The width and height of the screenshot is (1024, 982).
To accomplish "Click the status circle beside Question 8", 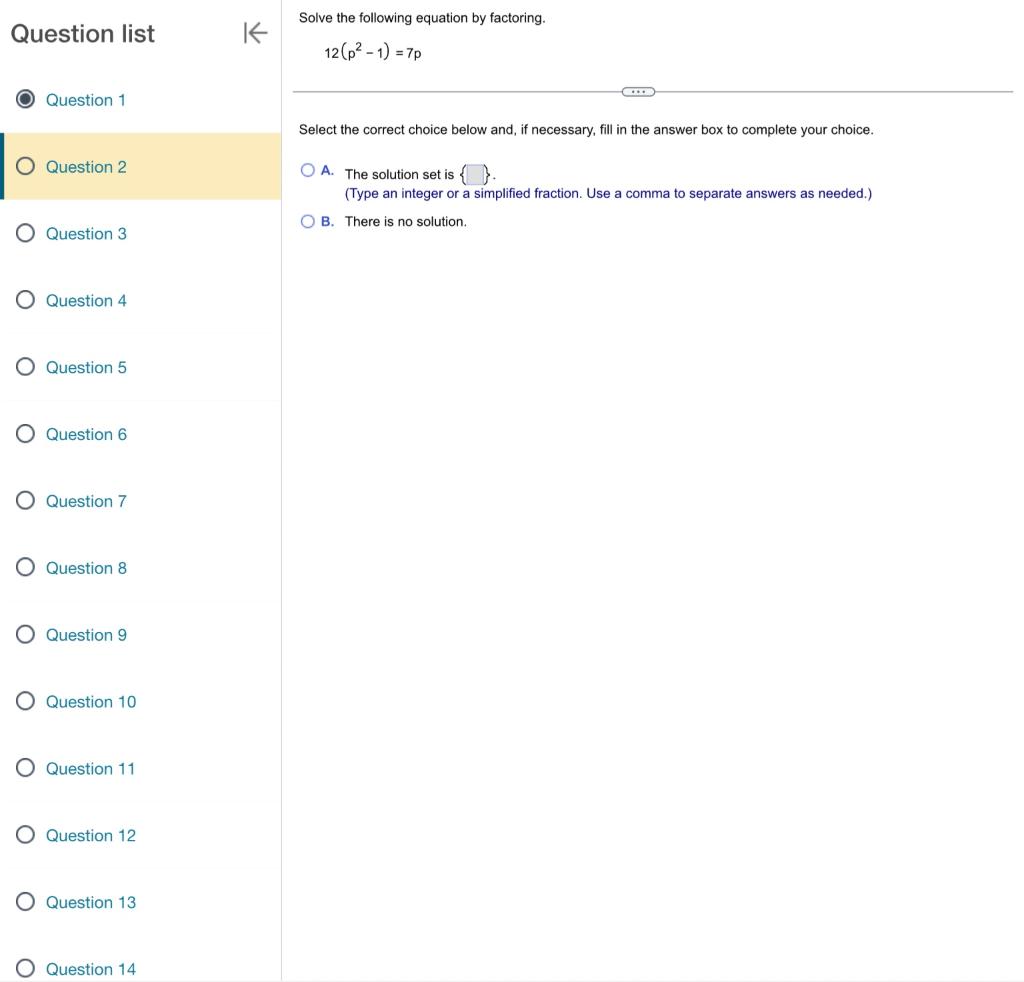I will coord(23,566).
